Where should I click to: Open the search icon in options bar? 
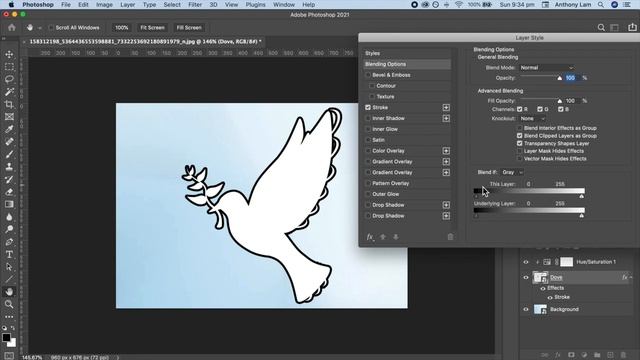(x=601, y=28)
